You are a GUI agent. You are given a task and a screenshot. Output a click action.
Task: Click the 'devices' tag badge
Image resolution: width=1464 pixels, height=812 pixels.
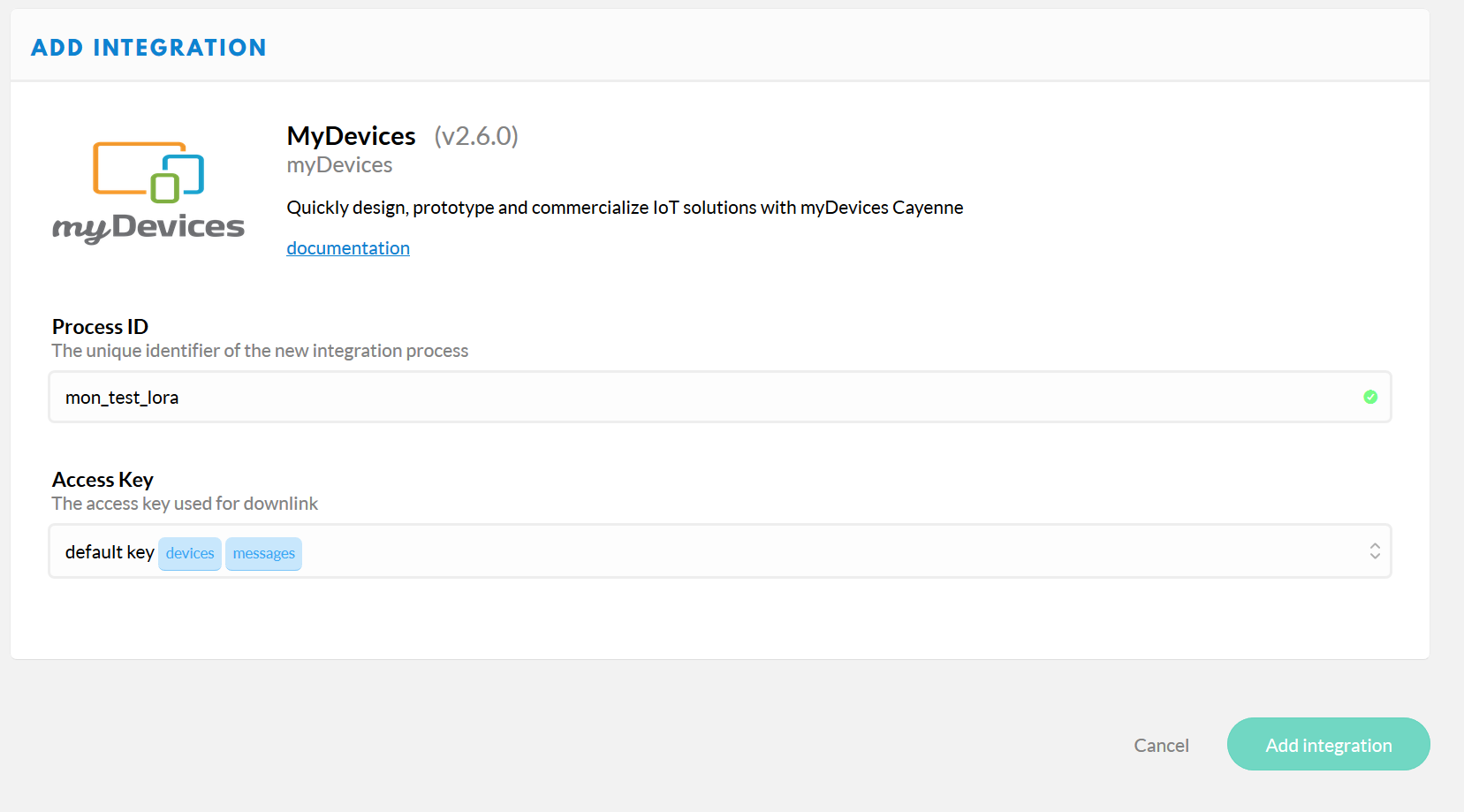click(x=190, y=554)
